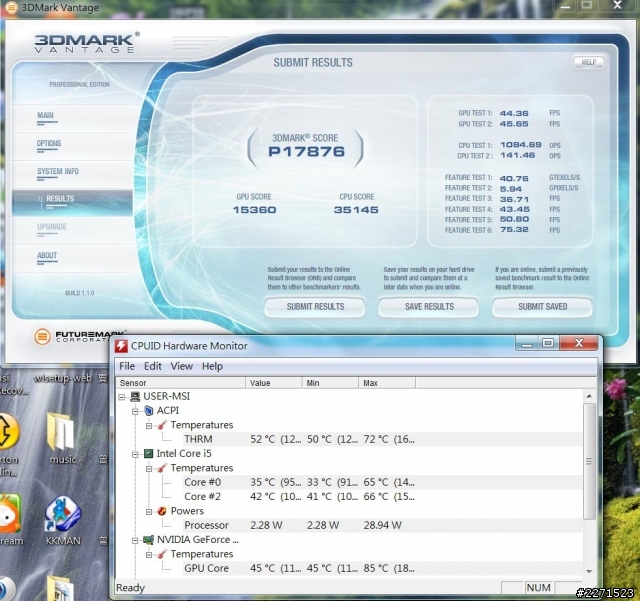Viewport: 640px width, 601px height.
Task: Collapse the Intel Core i5 node
Action: tap(135, 454)
